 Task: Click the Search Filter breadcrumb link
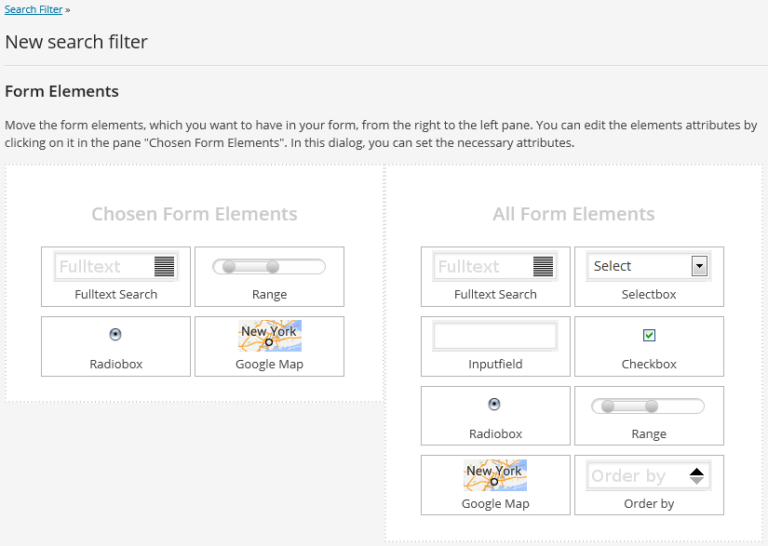tap(33, 9)
